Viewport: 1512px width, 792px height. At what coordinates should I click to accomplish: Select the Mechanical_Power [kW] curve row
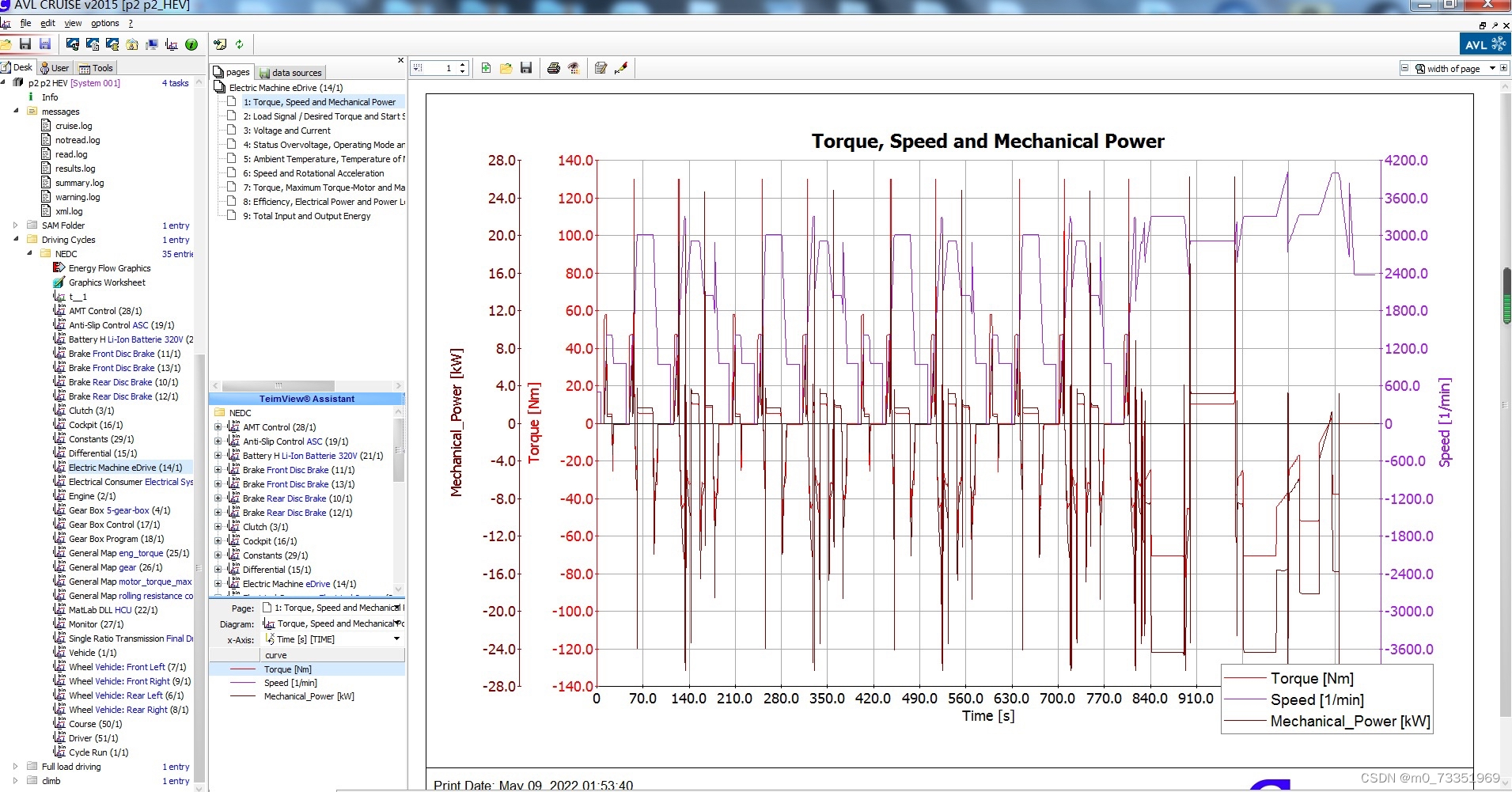(309, 696)
